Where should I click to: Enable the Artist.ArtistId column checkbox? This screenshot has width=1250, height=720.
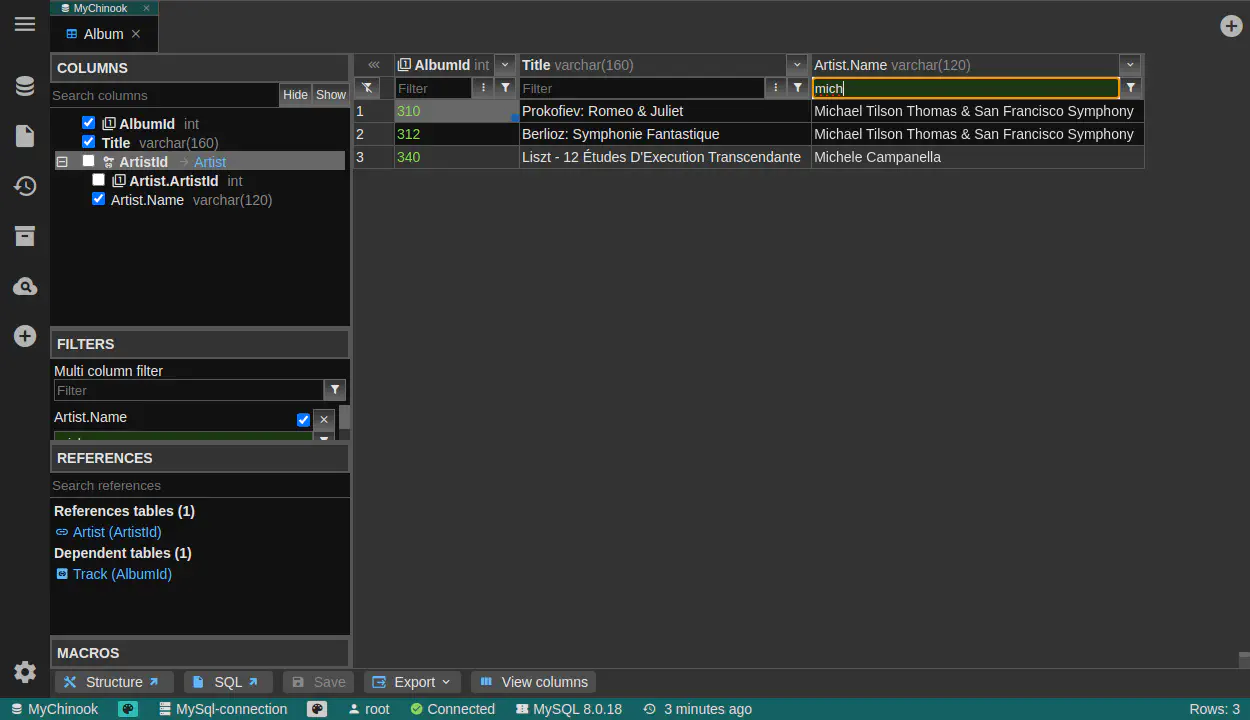(98, 180)
